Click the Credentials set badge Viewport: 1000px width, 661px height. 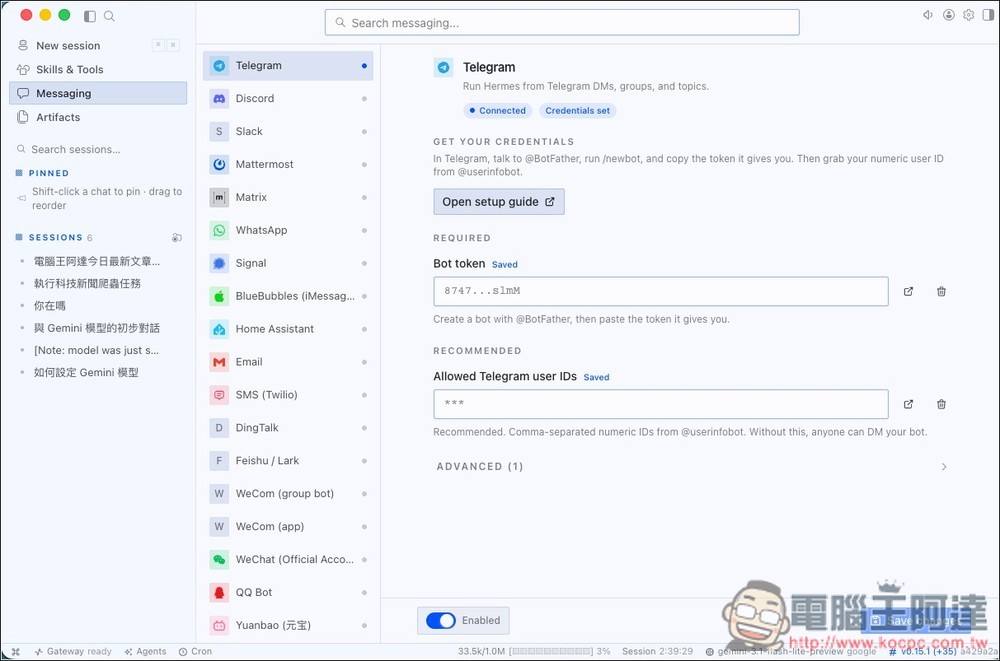coord(578,110)
